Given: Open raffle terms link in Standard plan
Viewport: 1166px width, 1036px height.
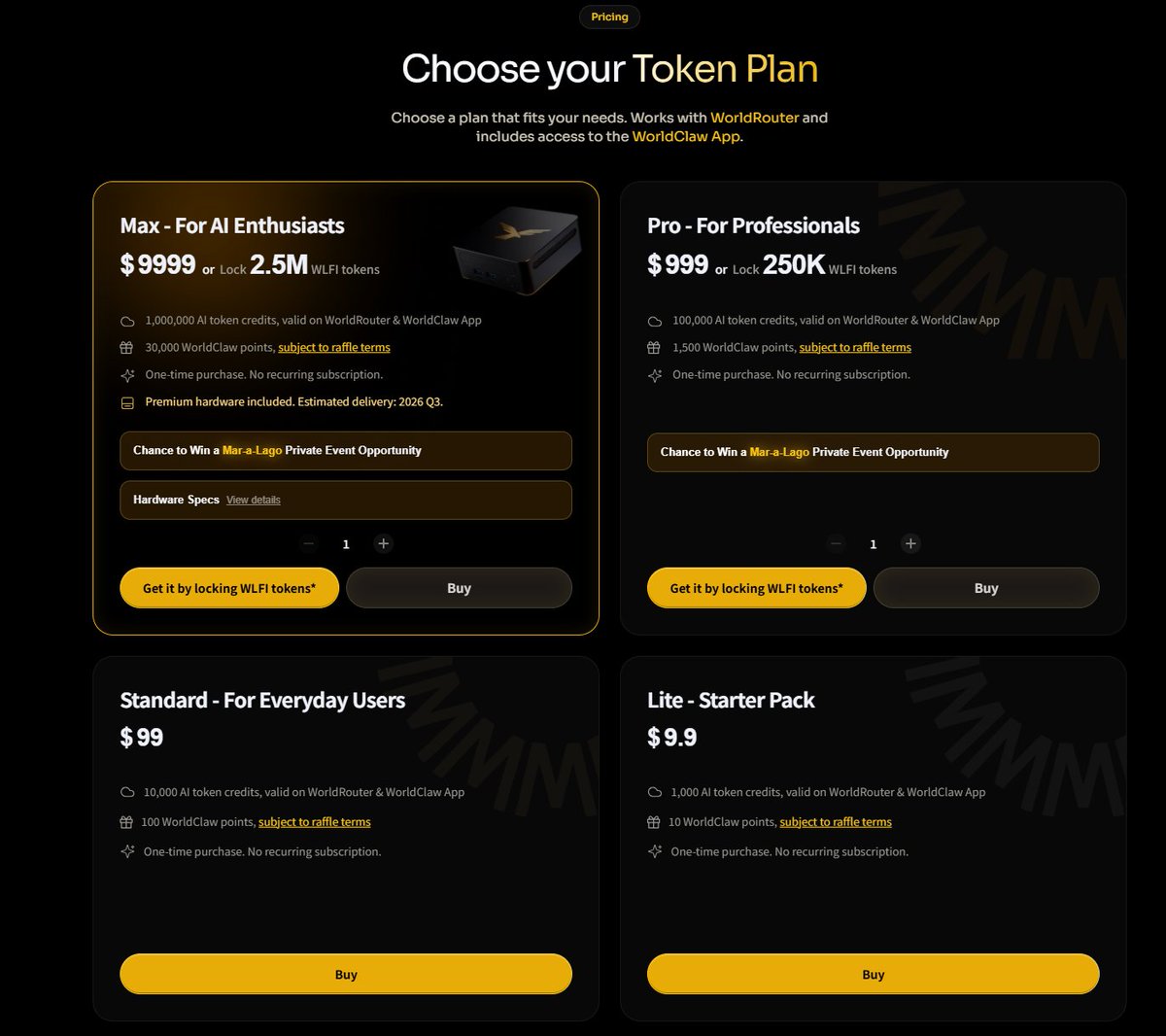Looking at the screenshot, I should [x=315, y=822].
